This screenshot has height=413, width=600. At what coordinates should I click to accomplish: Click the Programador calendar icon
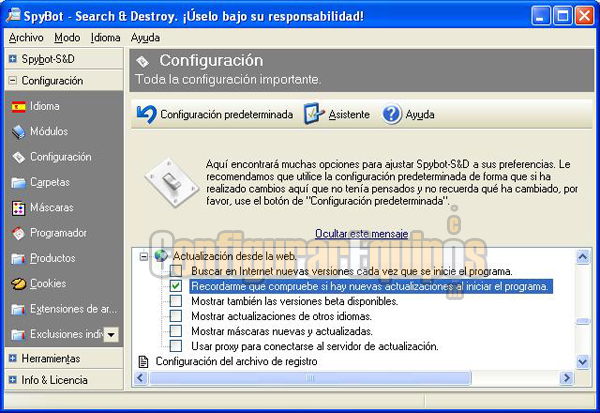click(x=18, y=233)
